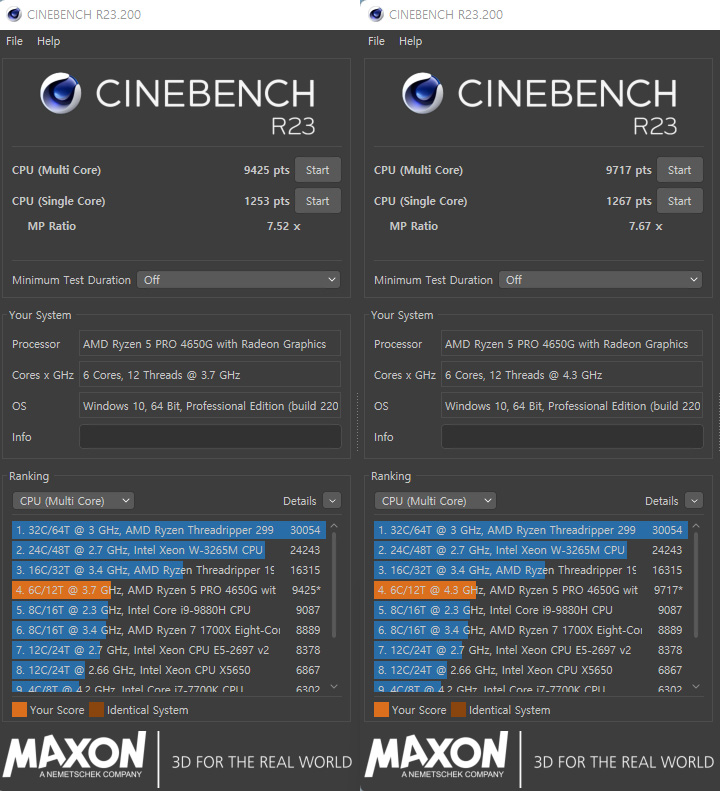Select Xeon X5650 row in left ranking
This screenshot has width=720, height=791.
(169, 670)
